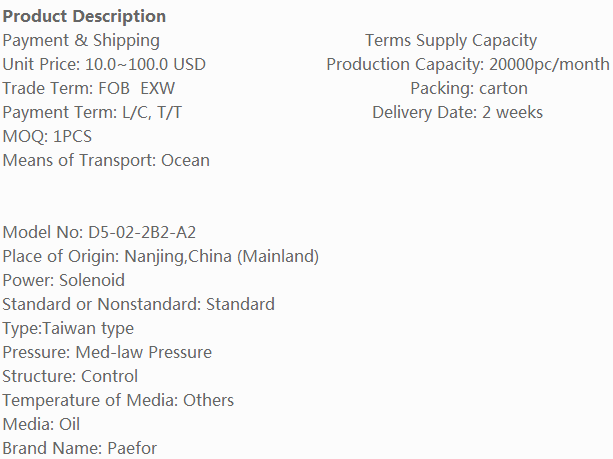
Task: Select the Payment & Shipping text
Action: (x=81, y=41)
